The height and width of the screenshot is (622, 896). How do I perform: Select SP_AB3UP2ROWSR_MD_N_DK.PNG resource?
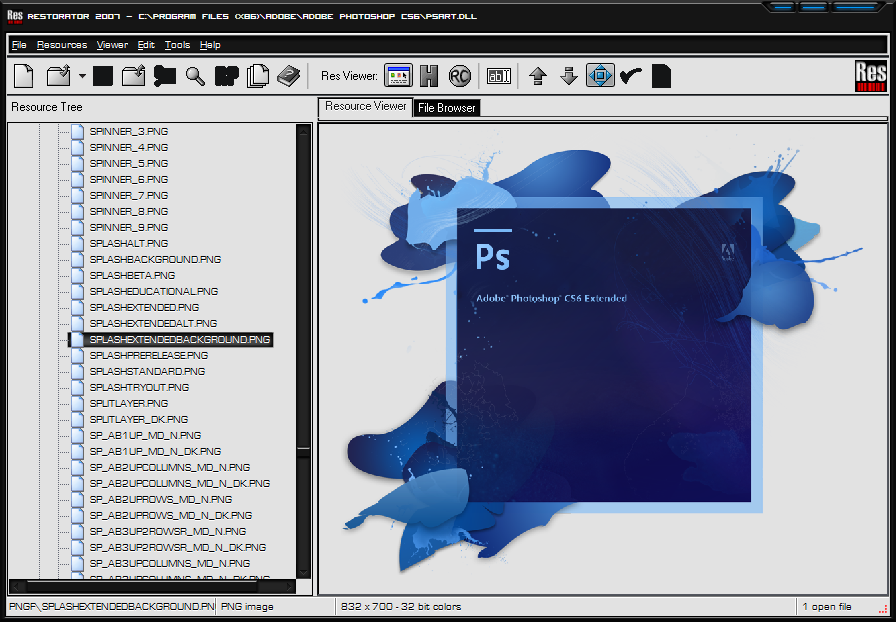click(x=178, y=548)
